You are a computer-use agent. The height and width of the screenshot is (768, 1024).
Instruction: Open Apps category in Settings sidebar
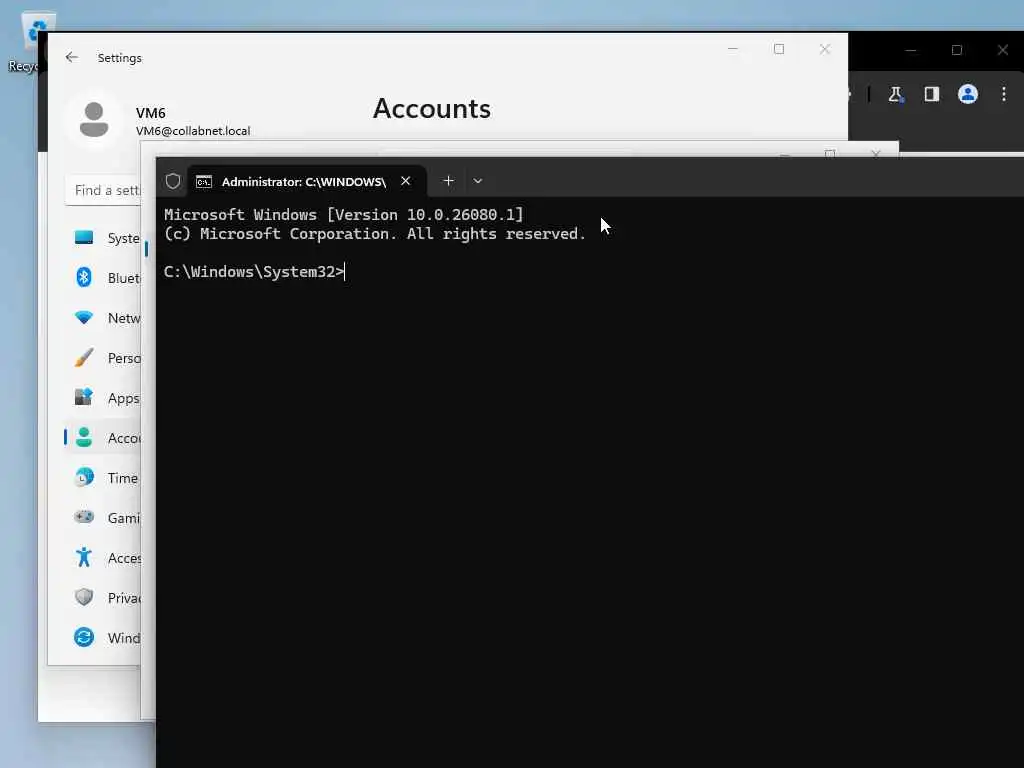(105, 398)
